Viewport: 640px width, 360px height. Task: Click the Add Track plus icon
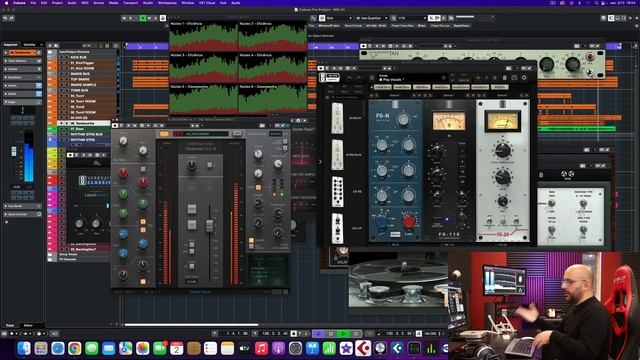coord(50,46)
